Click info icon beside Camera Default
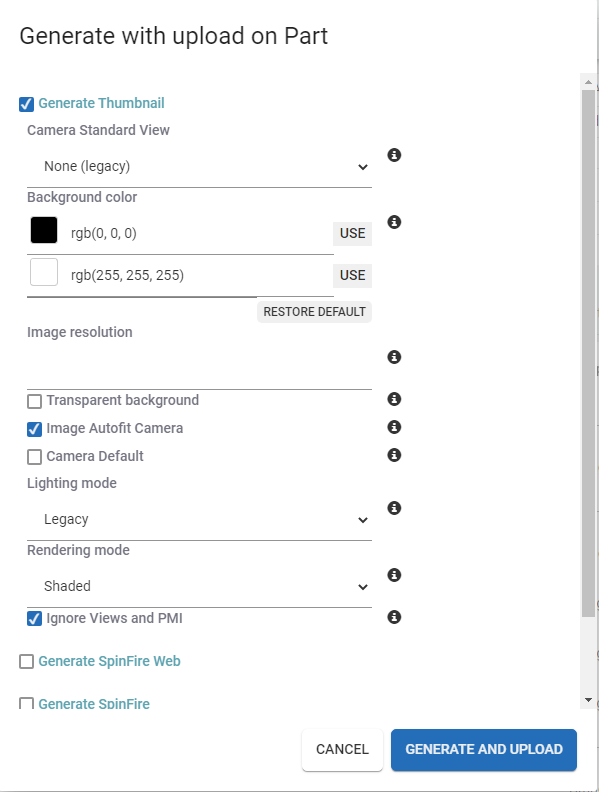 (x=394, y=455)
